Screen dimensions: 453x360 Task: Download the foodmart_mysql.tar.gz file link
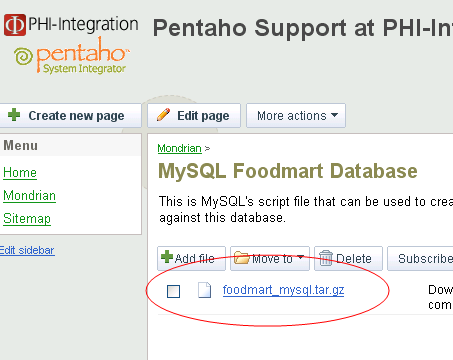coord(283,290)
